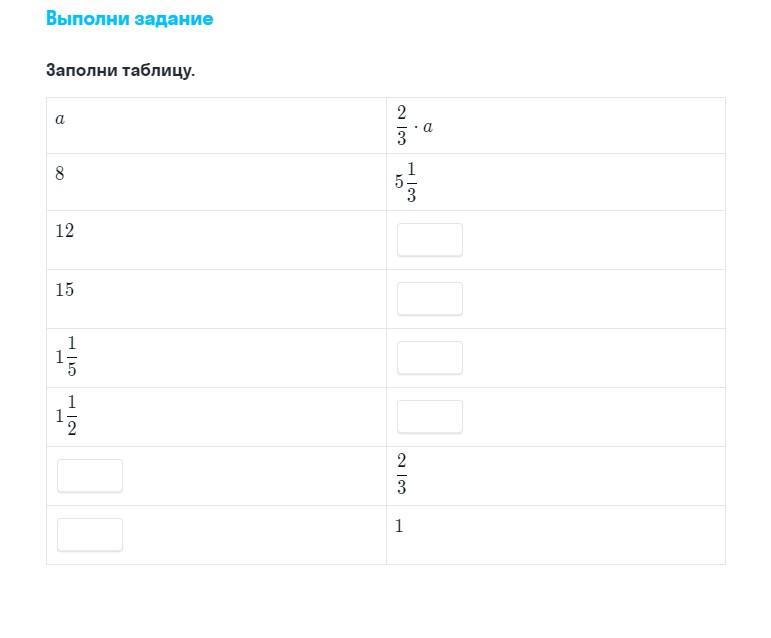This screenshot has width=771, height=638.
Task: Click the number 8 in the first column
Action: click(59, 173)
